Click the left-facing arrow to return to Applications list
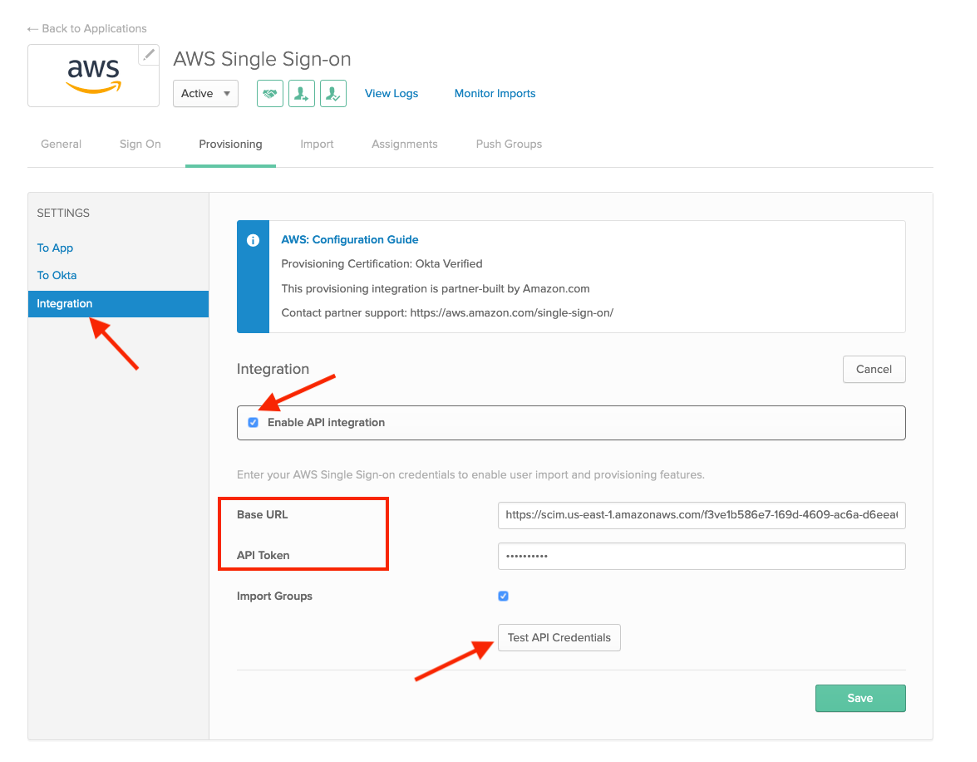 click(31, 28)
